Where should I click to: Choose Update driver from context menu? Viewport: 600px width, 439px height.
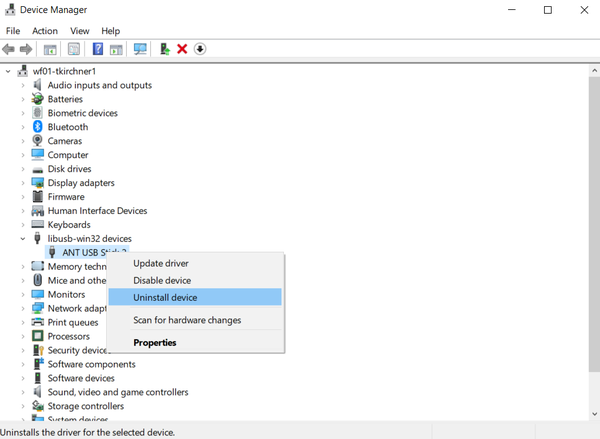195,263
